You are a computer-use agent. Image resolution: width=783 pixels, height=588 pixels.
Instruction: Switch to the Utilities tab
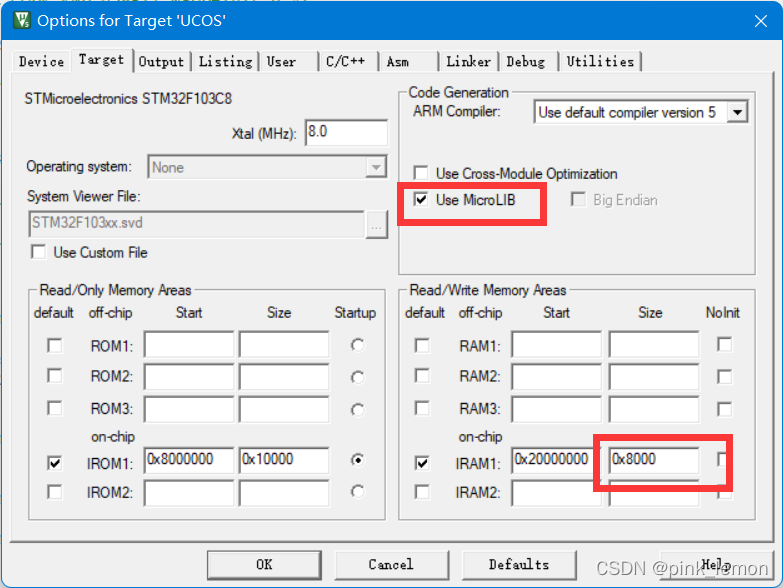600,62
